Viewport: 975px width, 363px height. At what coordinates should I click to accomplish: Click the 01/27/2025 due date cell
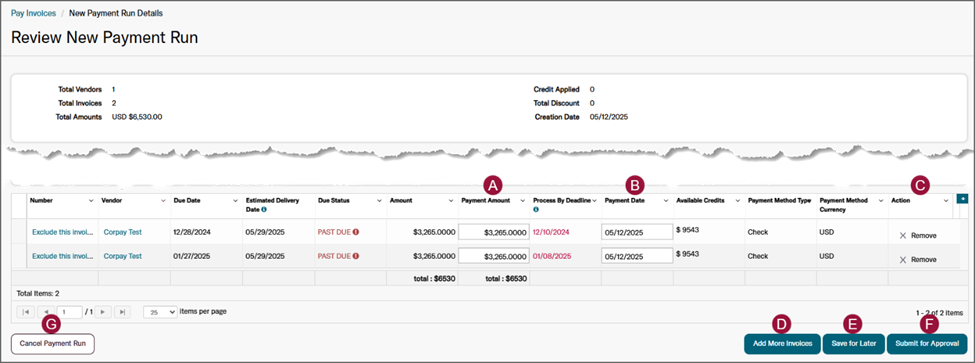tap(193, 256)
